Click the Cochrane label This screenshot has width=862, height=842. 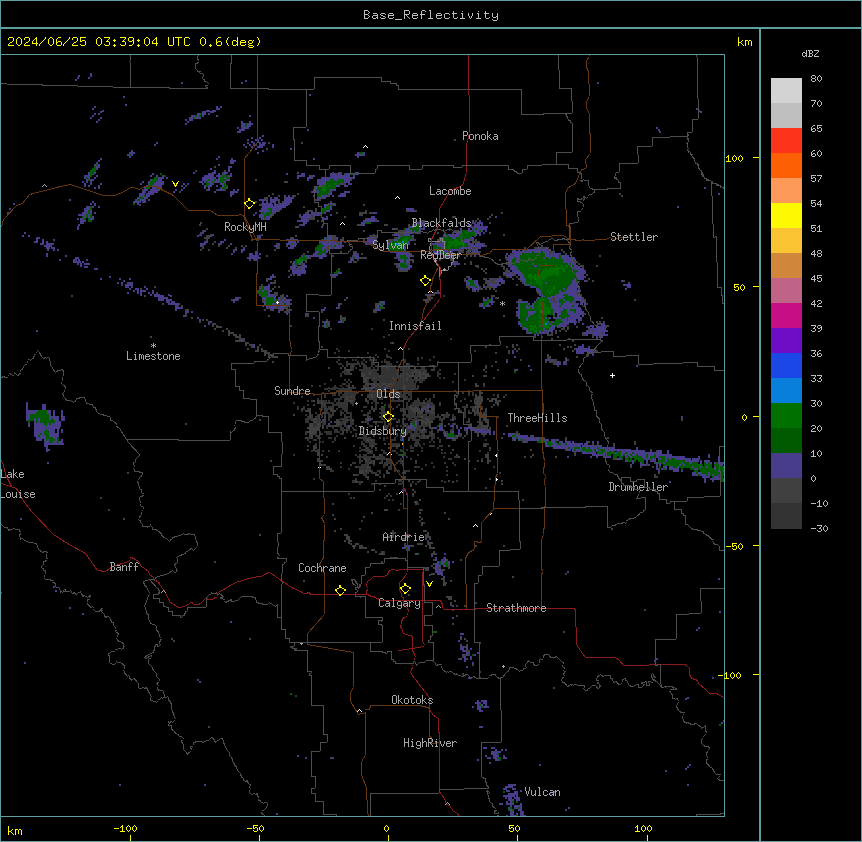pyautogui.click(x=322, y=568)
